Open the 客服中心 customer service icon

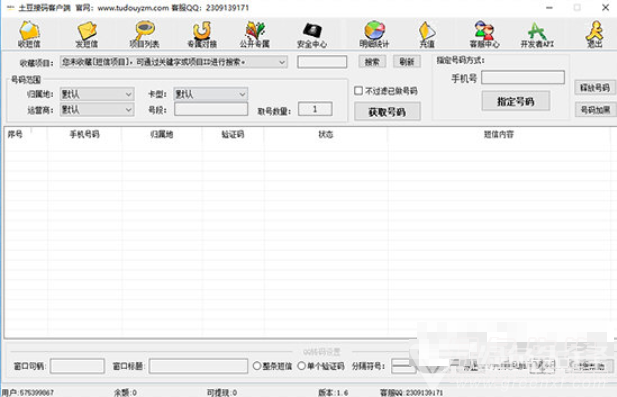coord(484,34)
